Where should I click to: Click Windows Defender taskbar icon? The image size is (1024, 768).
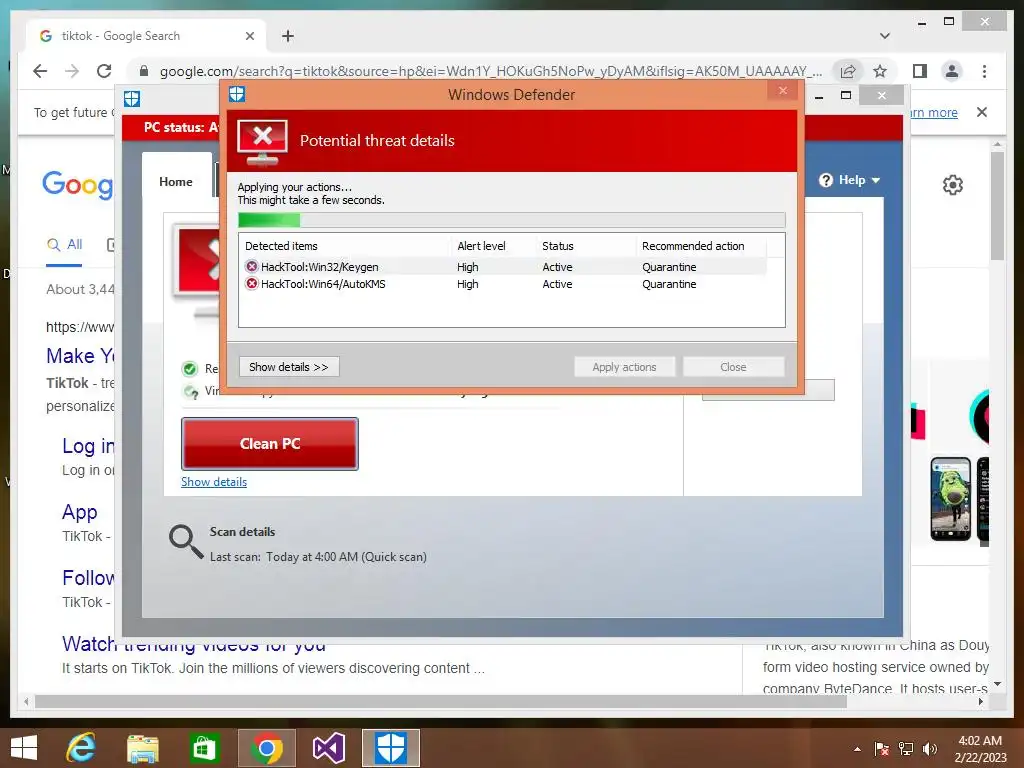point(391,748)
